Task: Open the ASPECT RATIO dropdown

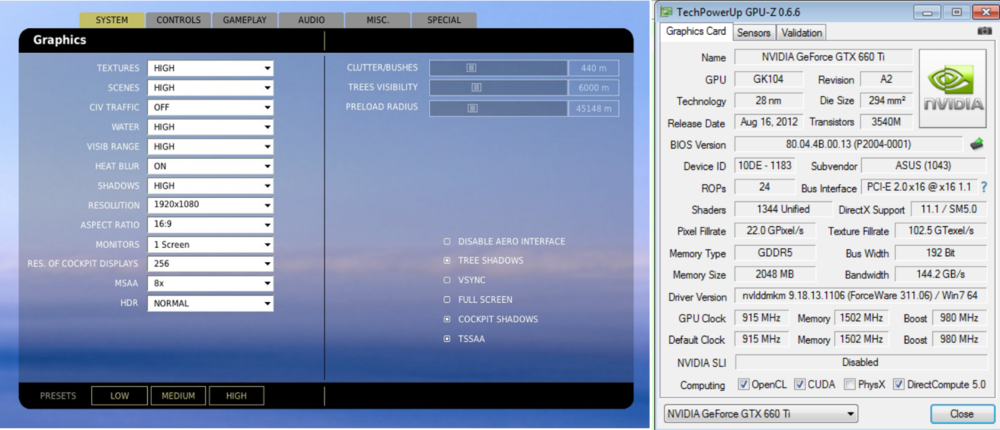Action: [210, 225]
